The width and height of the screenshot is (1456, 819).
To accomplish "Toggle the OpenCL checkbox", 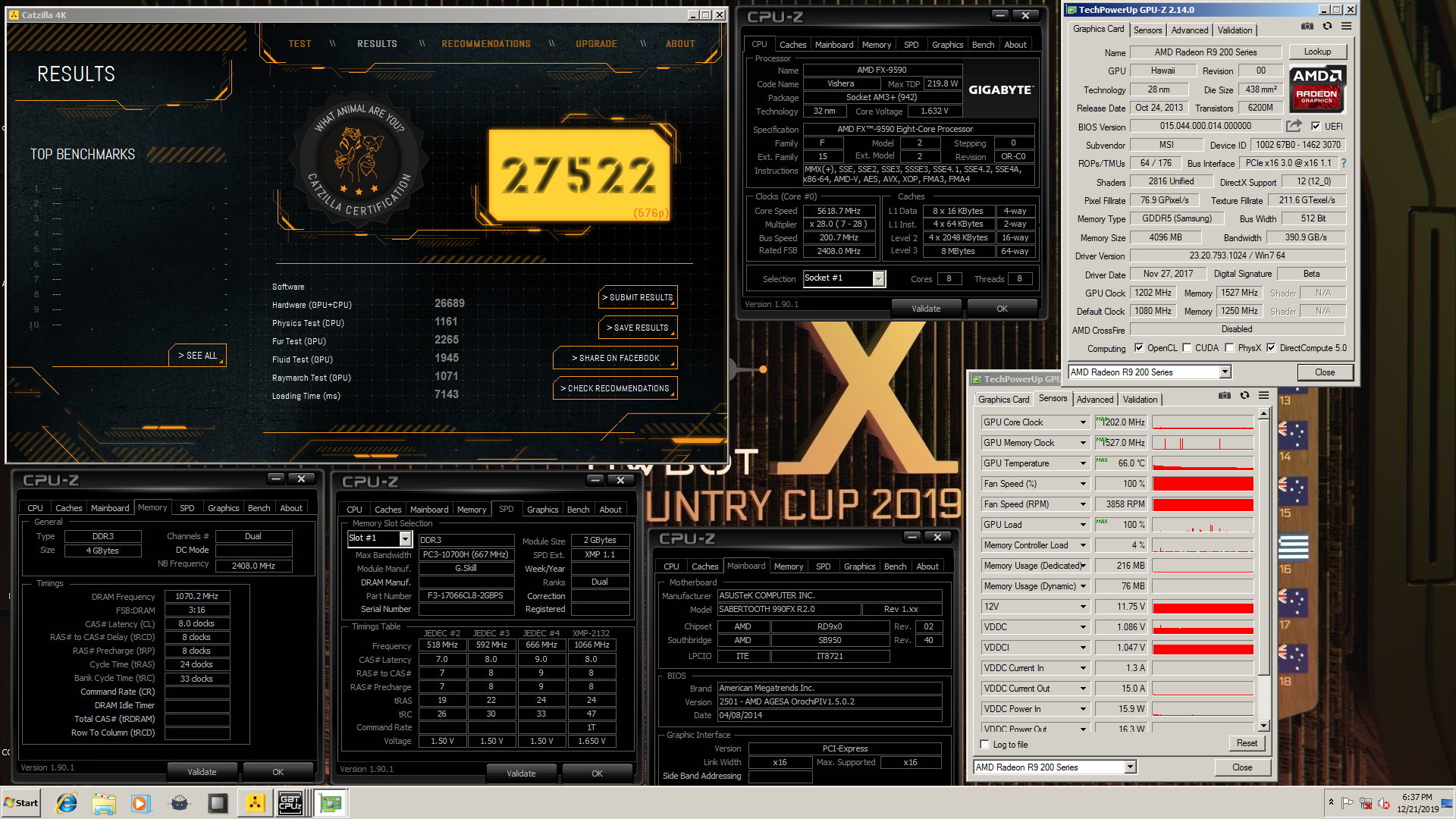I will (1139, 348).
